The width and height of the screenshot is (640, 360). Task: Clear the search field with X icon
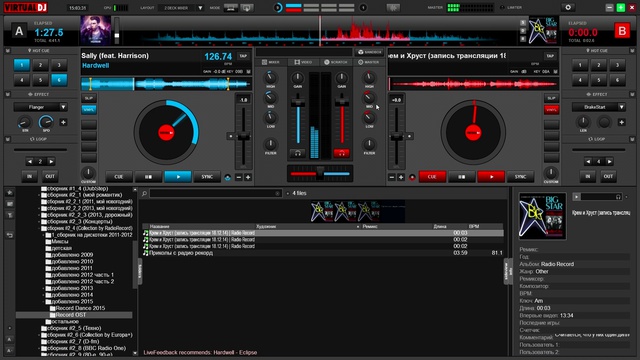coord(277,193)
